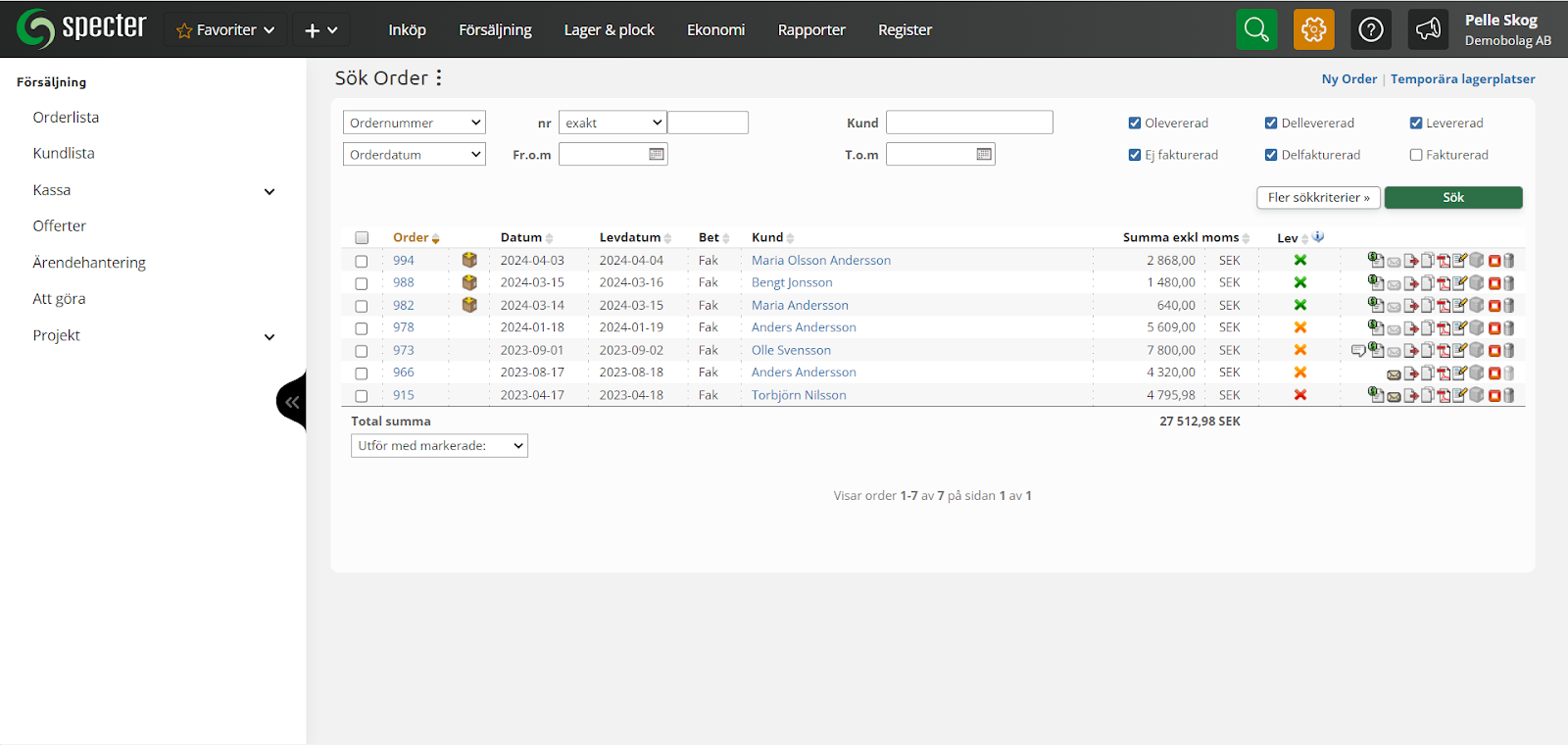This screenshot has width=1568, height=745.
Task: Click the green Sök button
Action: tap(1452, 198)
